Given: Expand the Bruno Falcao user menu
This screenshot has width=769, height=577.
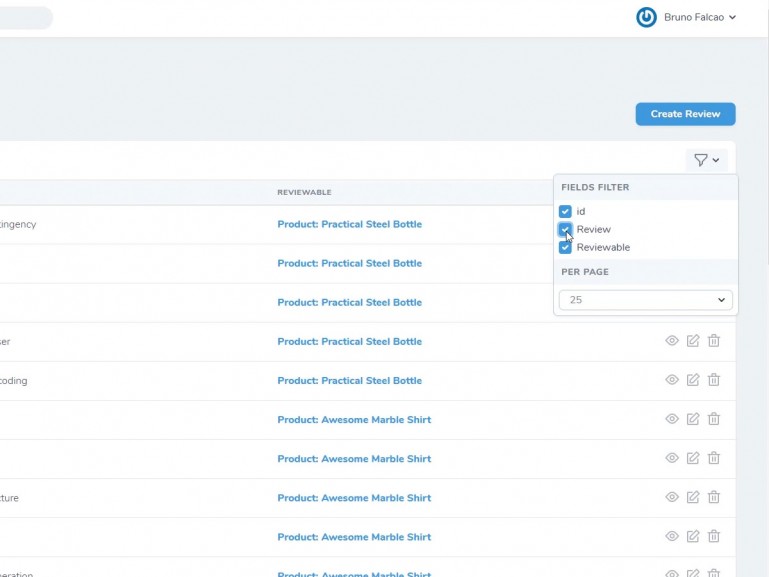Looking at the screenshot, I should point(699,17).
